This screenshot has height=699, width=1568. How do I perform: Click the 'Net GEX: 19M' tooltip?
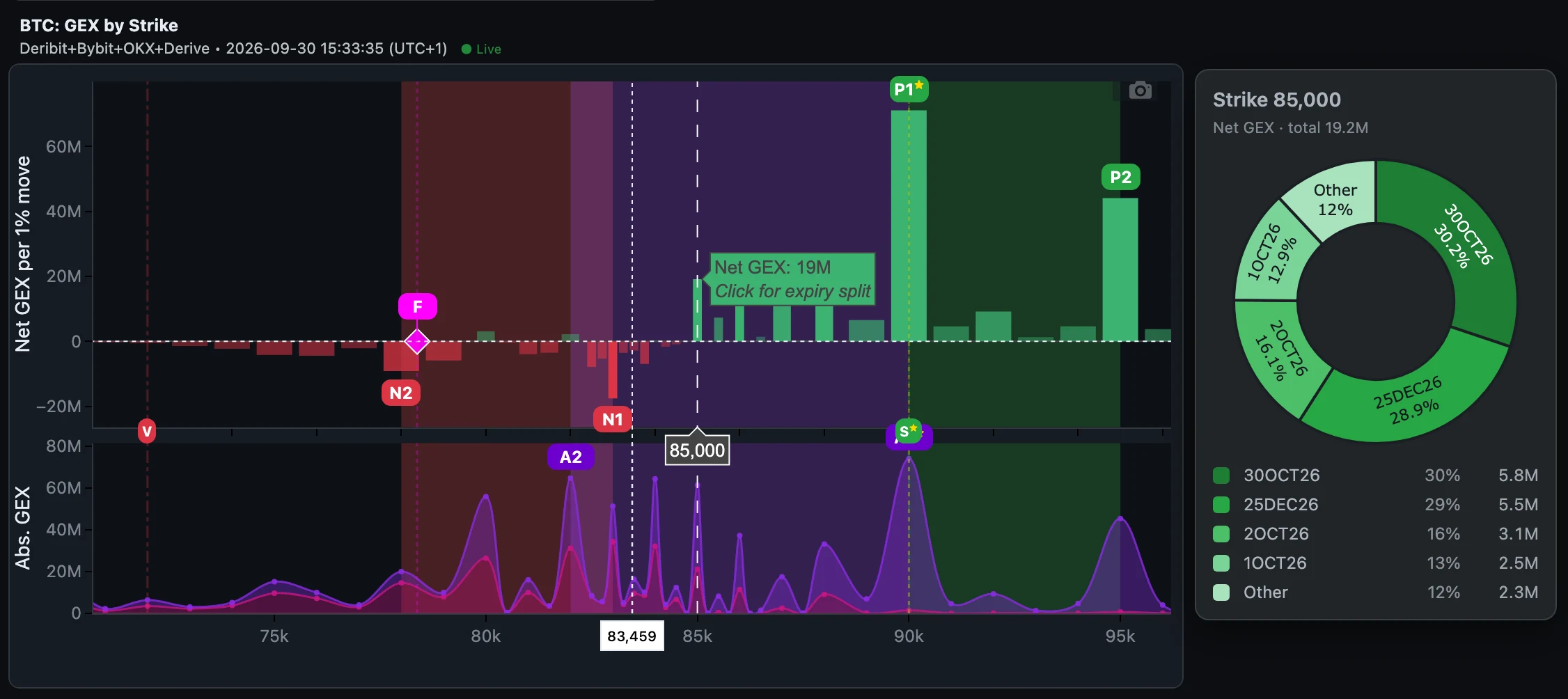point(792,279)
